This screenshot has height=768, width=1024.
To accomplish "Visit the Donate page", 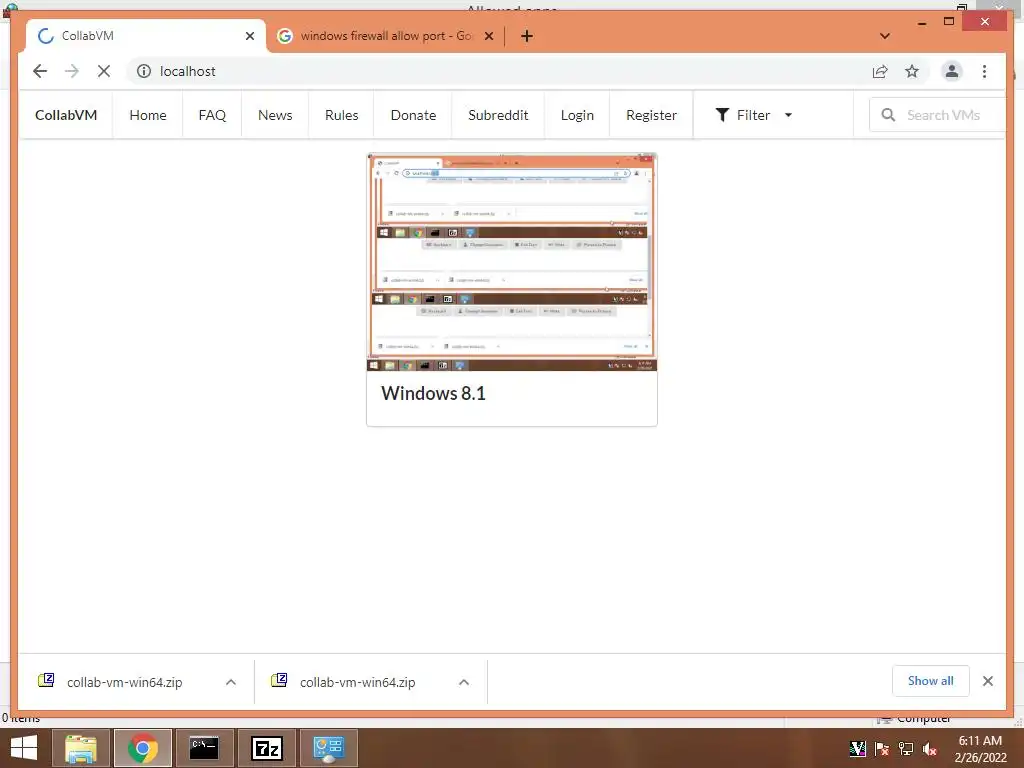I will tap(413, 115).
